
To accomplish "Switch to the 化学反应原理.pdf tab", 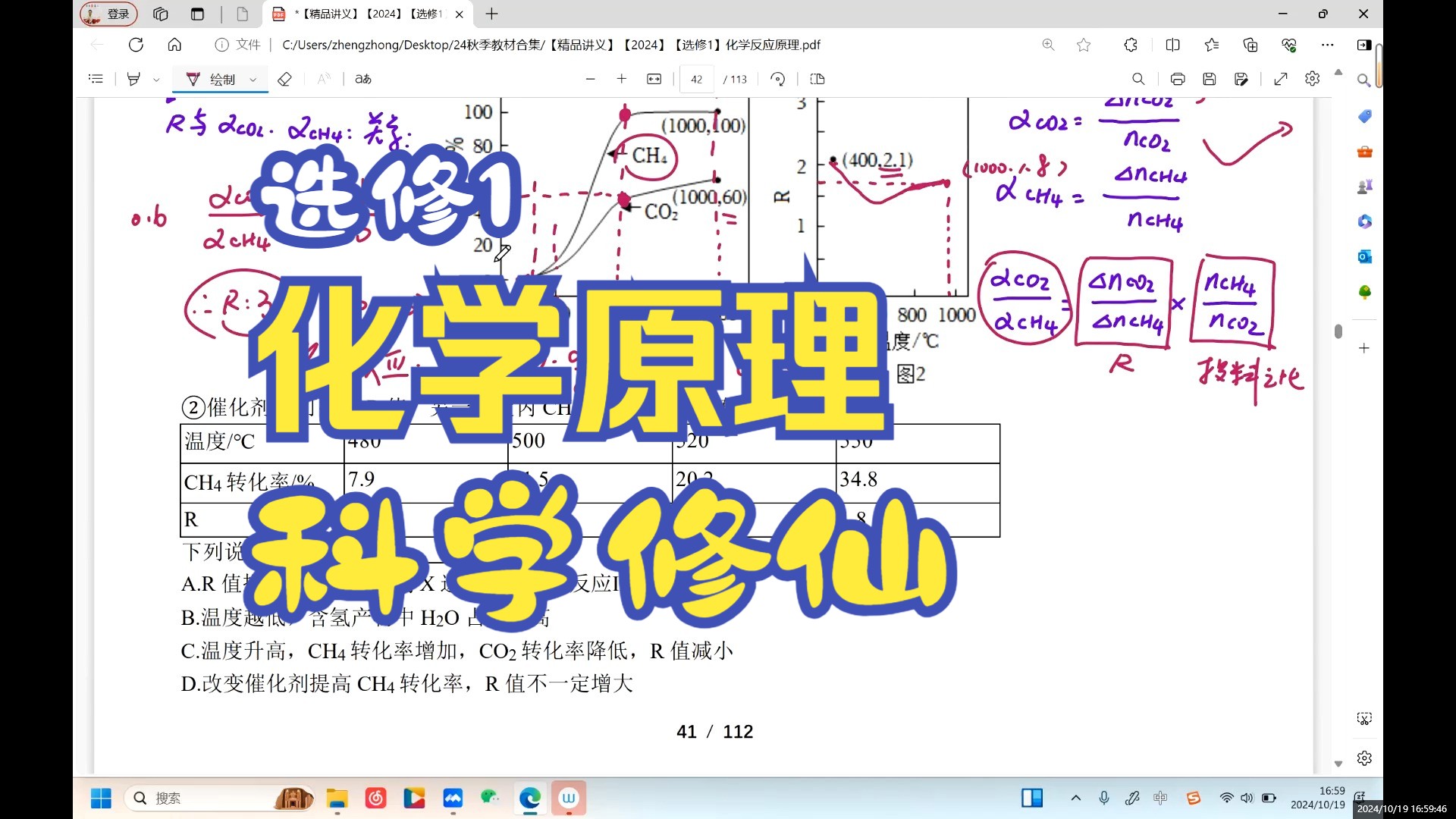I will pyautogui.click(x=356, y=14).
